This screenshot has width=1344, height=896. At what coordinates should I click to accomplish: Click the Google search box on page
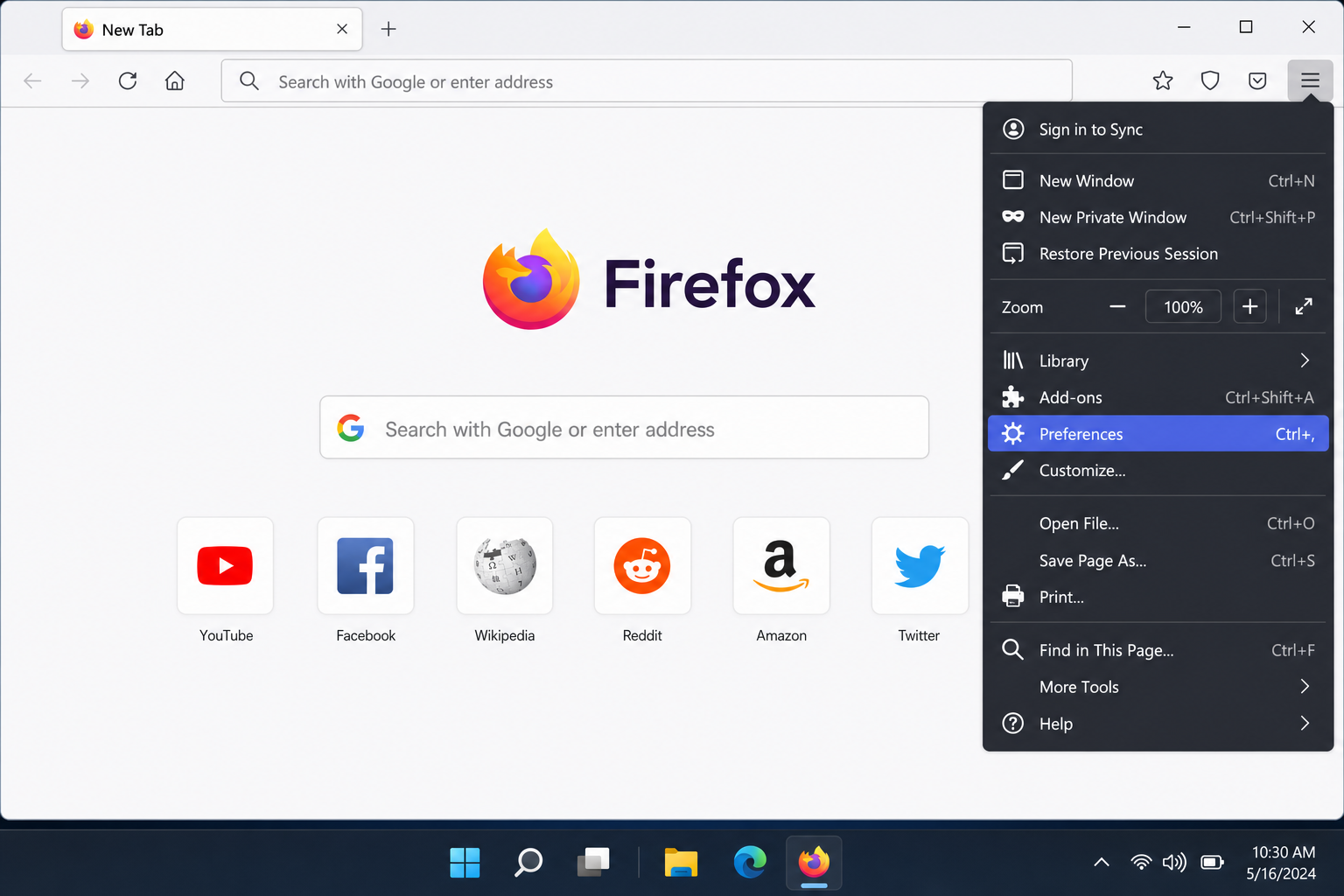tap(624, 427)
